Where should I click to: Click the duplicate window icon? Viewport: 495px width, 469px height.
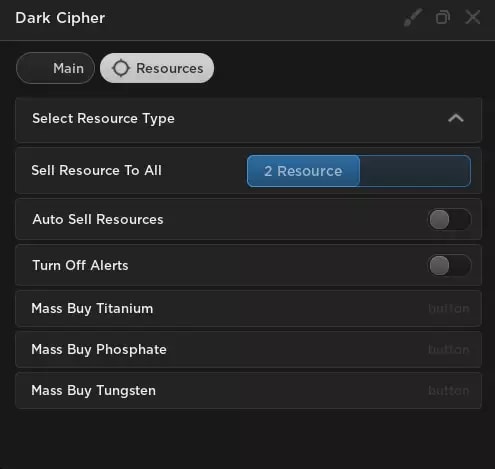443,17
